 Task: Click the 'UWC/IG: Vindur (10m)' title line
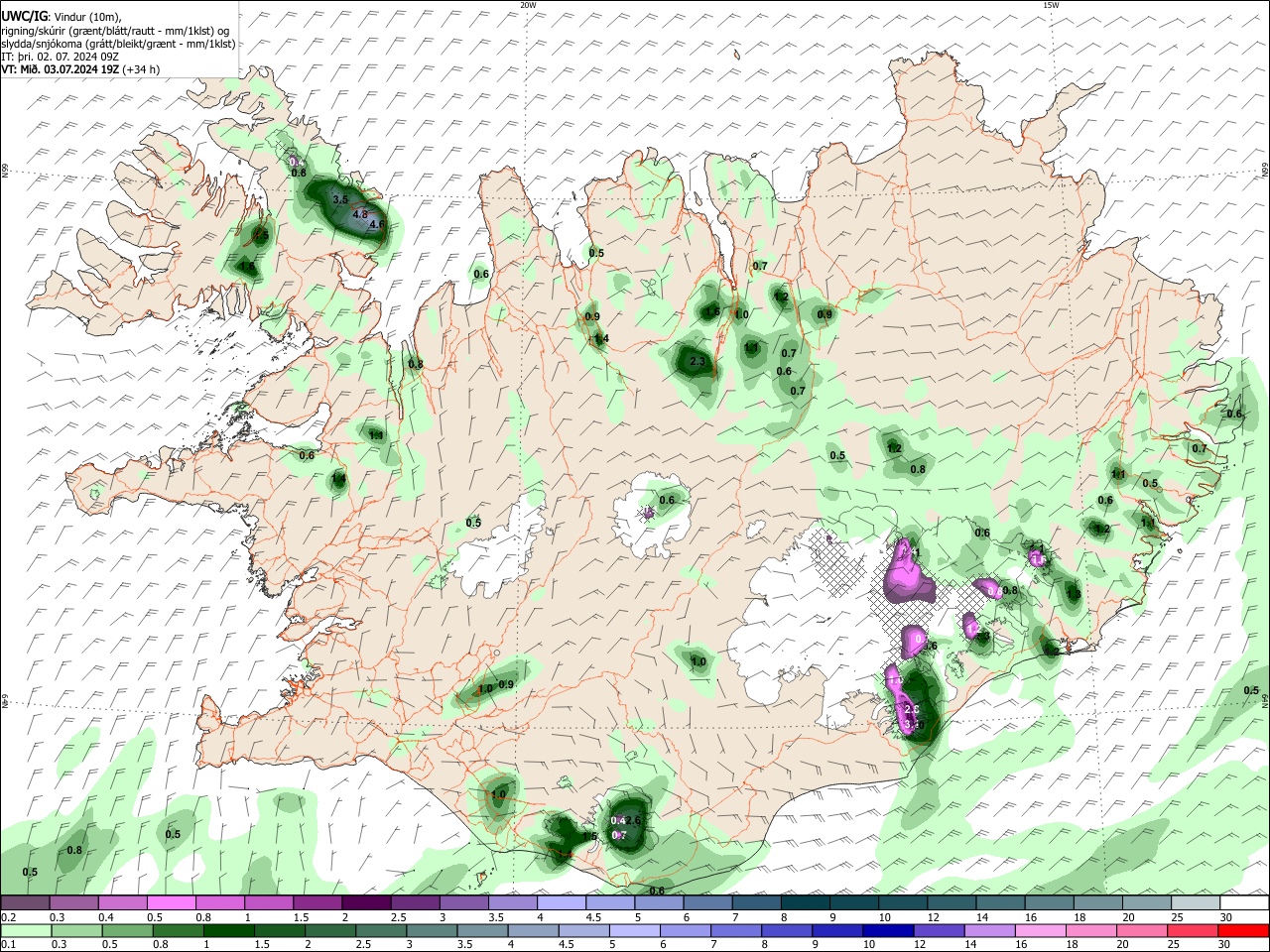[x=62, y=17]
